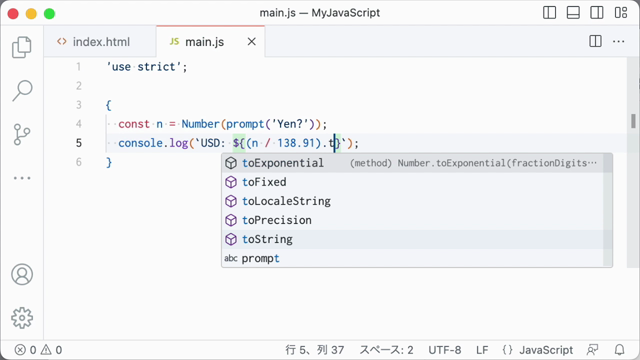640x360 pixels.
Task: Open the Search view icon
Action: [x=22, y=90]
